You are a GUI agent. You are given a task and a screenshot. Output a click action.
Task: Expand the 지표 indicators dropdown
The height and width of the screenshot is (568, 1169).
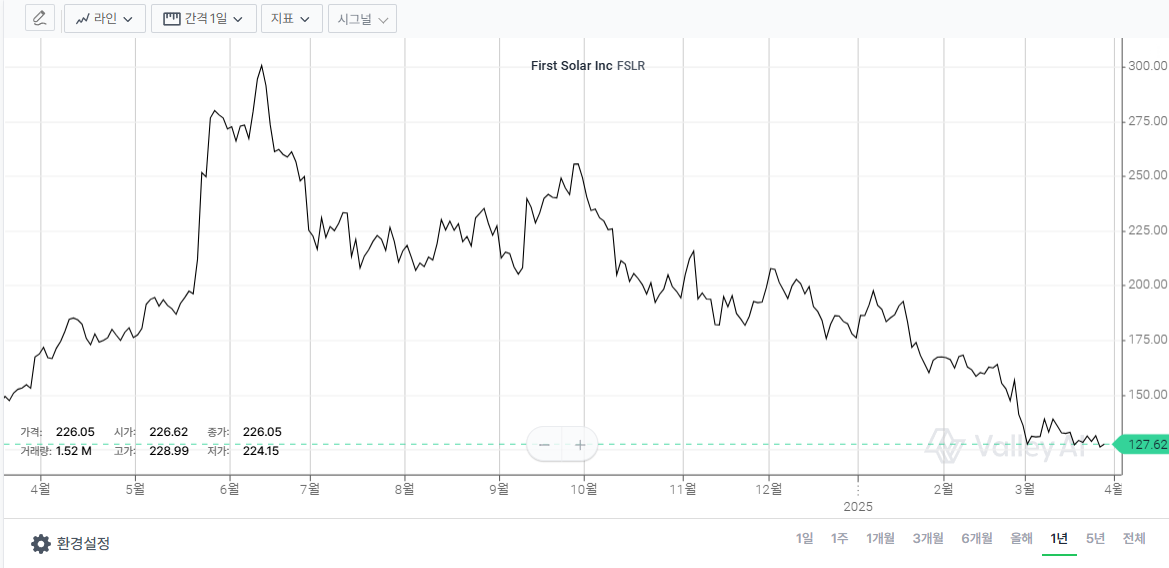coord(291,18)
